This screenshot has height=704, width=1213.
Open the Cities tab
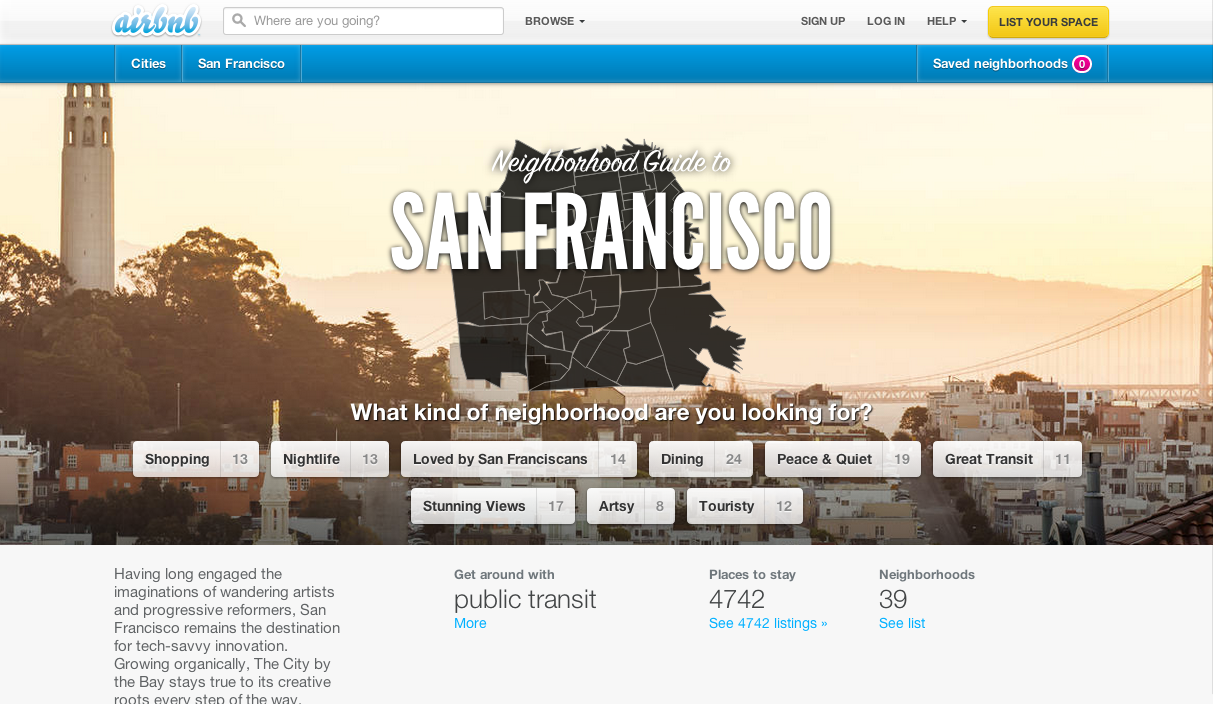click(148, 63)
